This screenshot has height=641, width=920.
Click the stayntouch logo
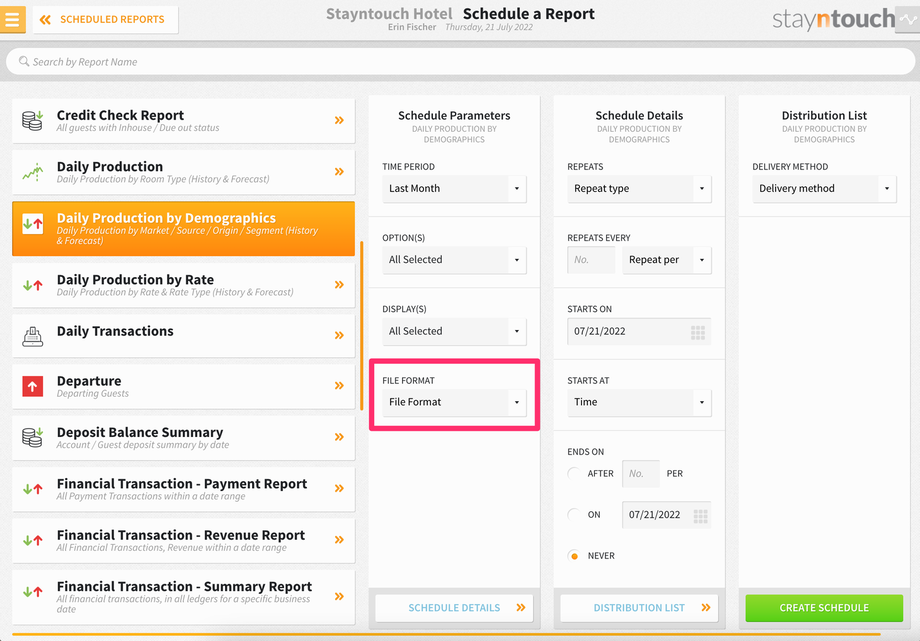tap(833, 19)
